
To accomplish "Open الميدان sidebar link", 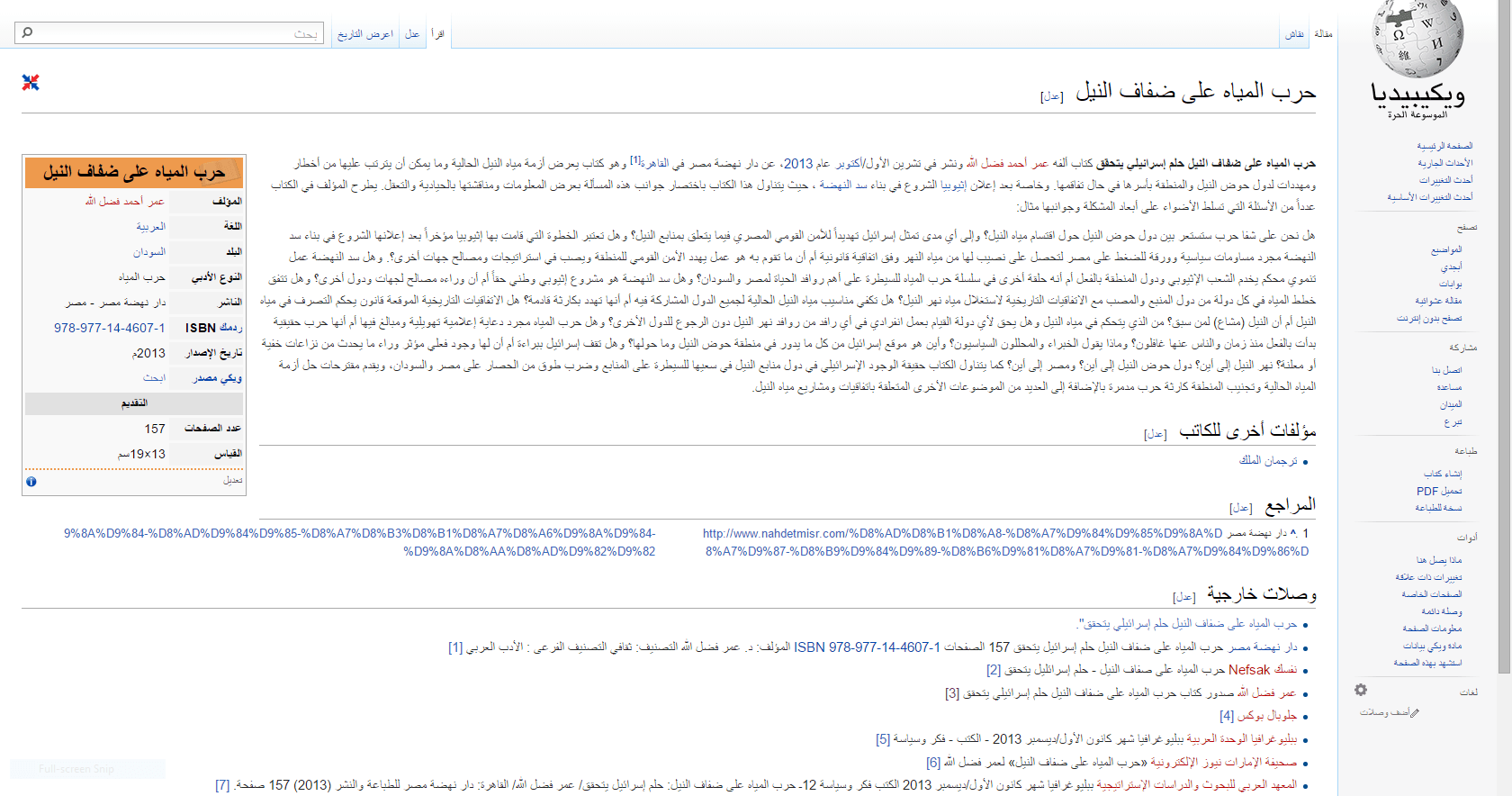I will click(x=1451, y=404).
